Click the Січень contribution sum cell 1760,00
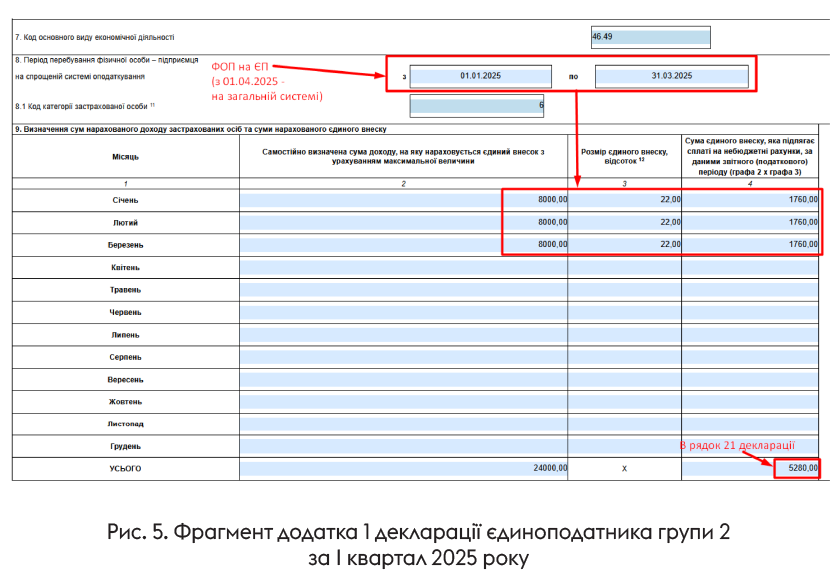The width and height of the screenshot is (840, 588). tap(750, 199)
